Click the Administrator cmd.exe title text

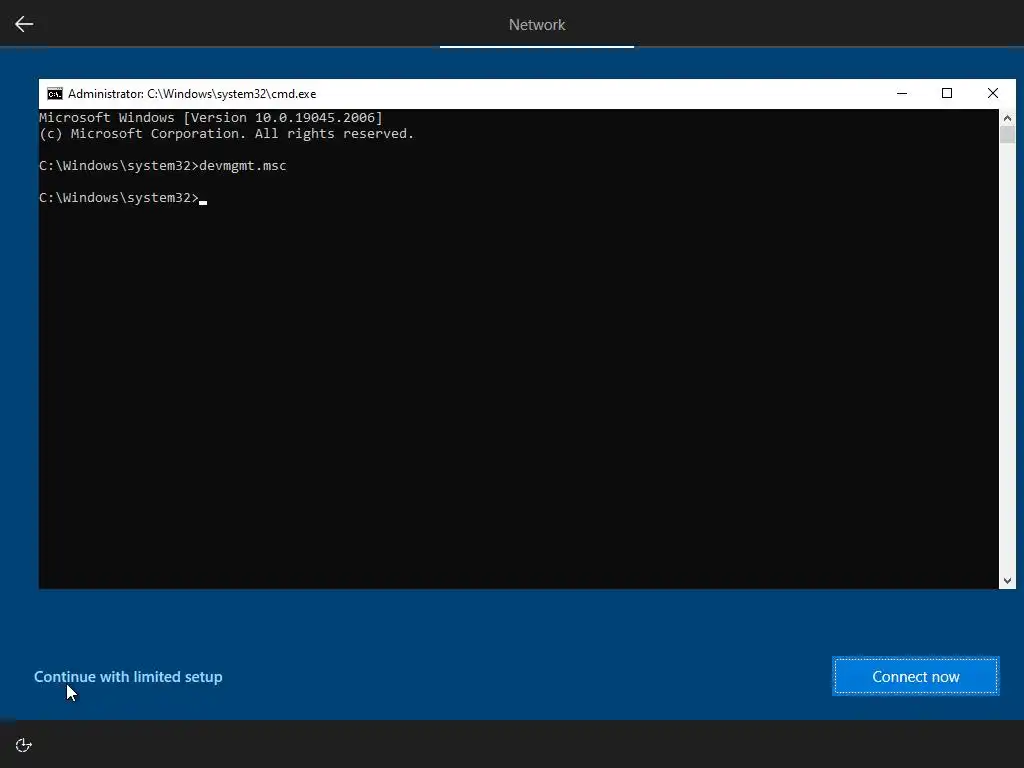[x=192, y=94]
